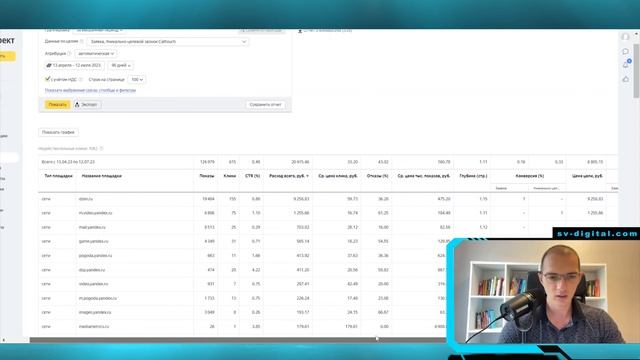Open the date range field 13 апреля – 12 июля 2023
The image size is (640, 360).
(74, 65)
